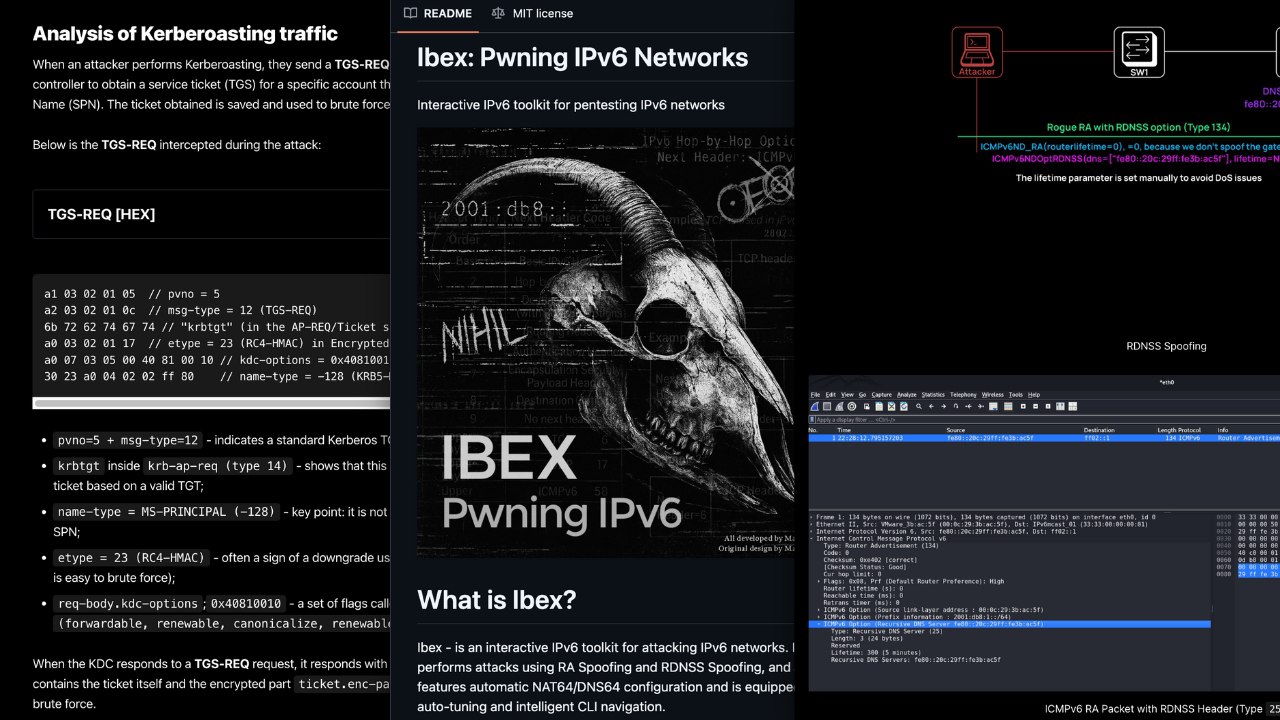Viewport: 1280px width, 720px height.
Task: Open the Wireshark View menu
Action: point(847,395)
